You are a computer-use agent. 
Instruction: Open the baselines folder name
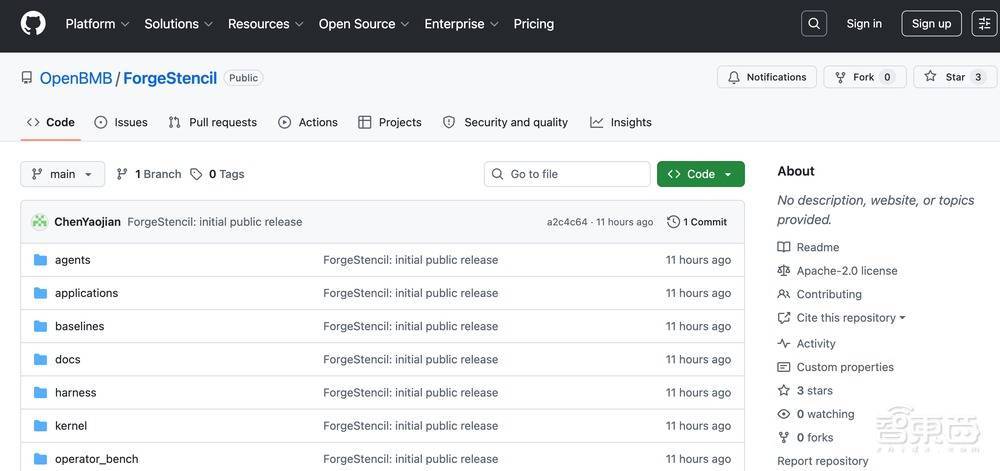point(80,326)
